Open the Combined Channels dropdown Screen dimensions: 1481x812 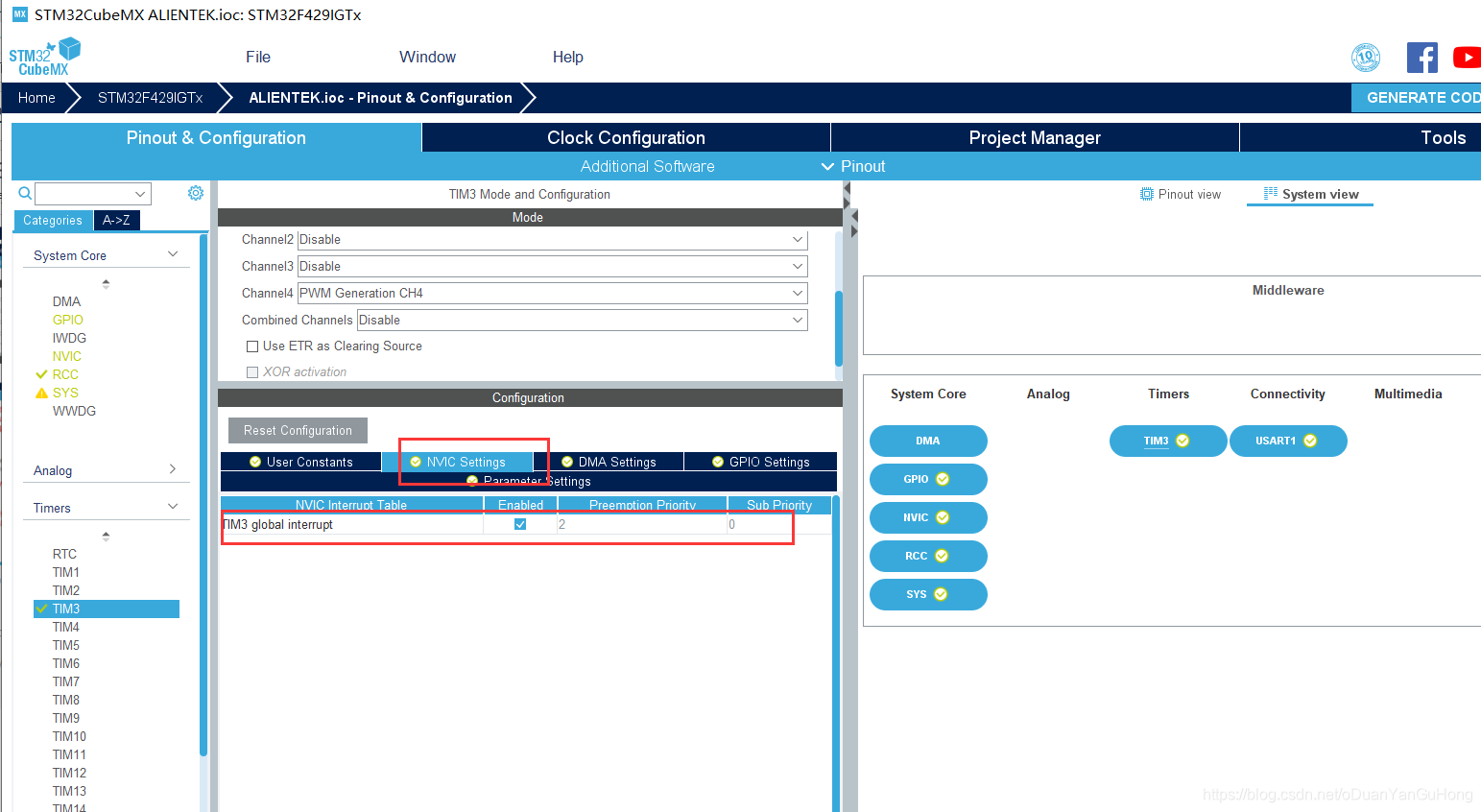coord(582,320)
